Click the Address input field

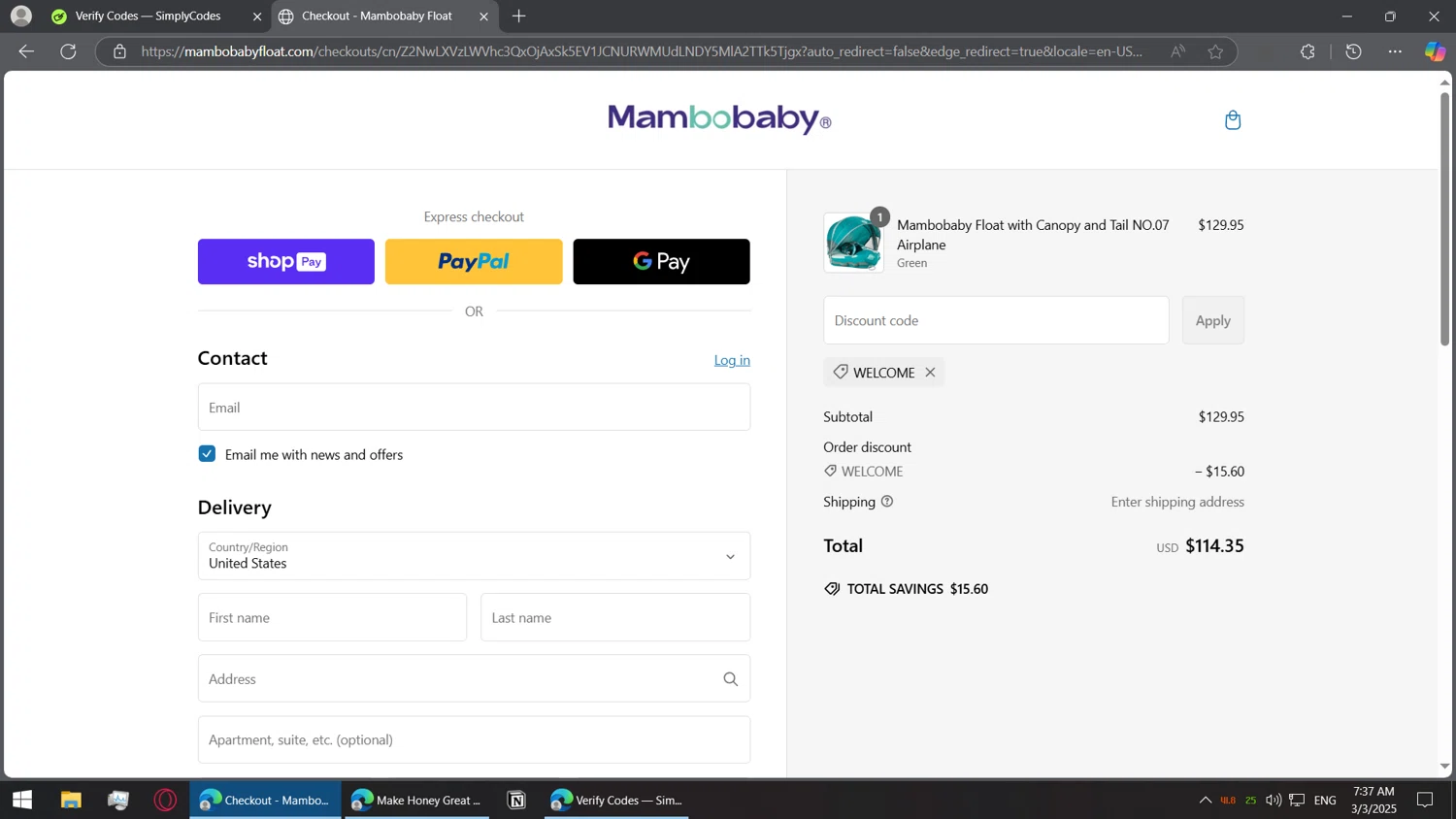(474, 679)
